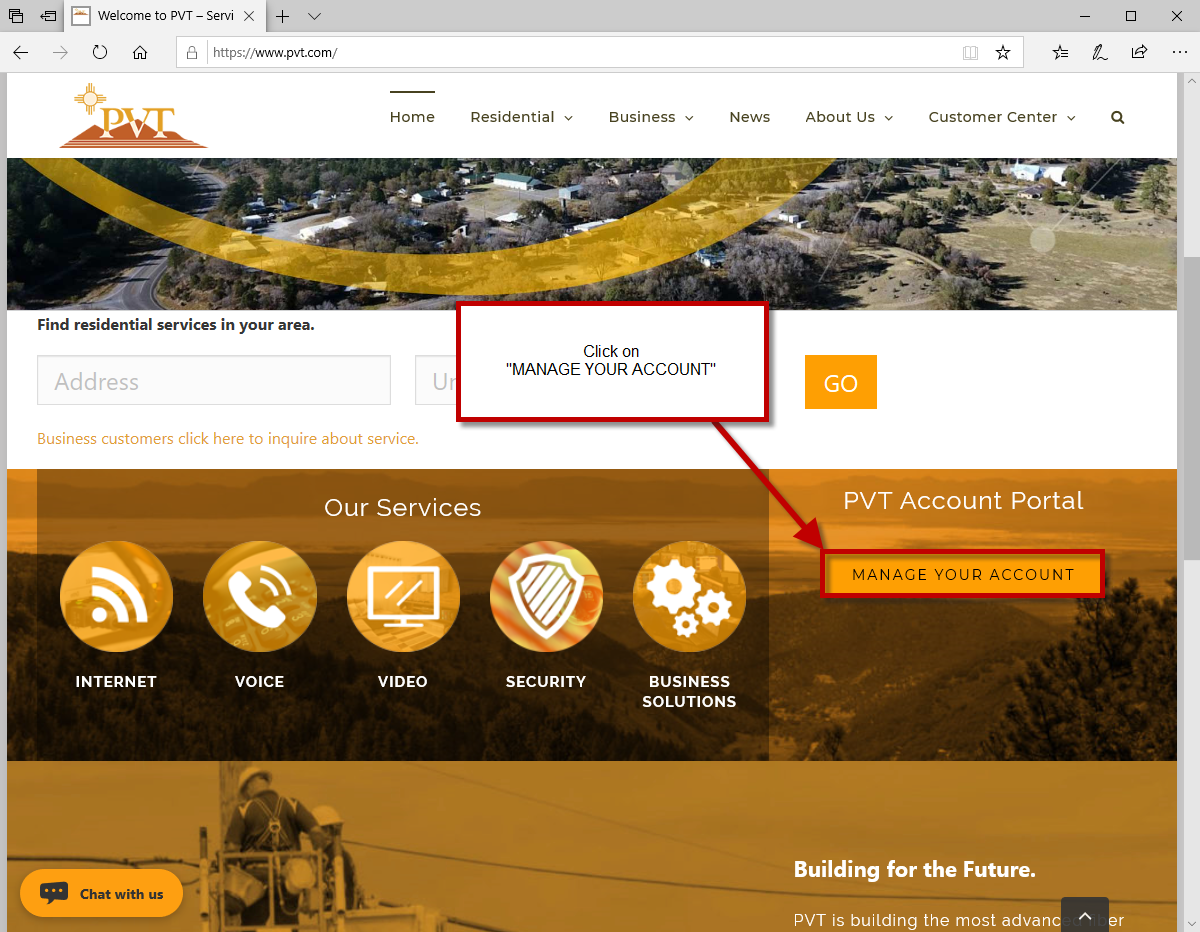This screenshot has width=1200, height=932.
Task: Click the browser Back arrow
Action: point(21,52)
